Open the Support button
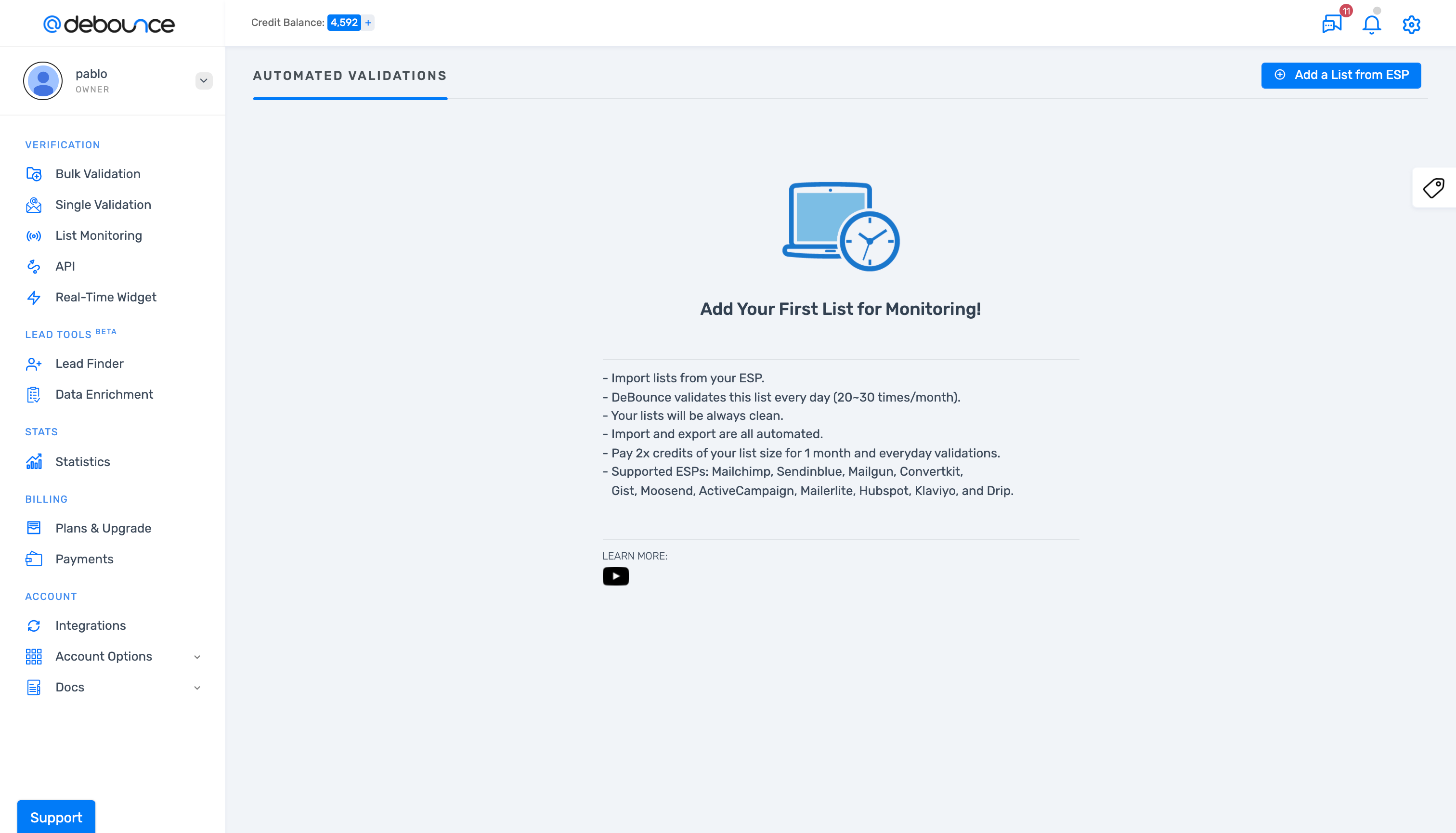Image resolution: width=1456 pixels, height=833 pixels. [56, 817]
